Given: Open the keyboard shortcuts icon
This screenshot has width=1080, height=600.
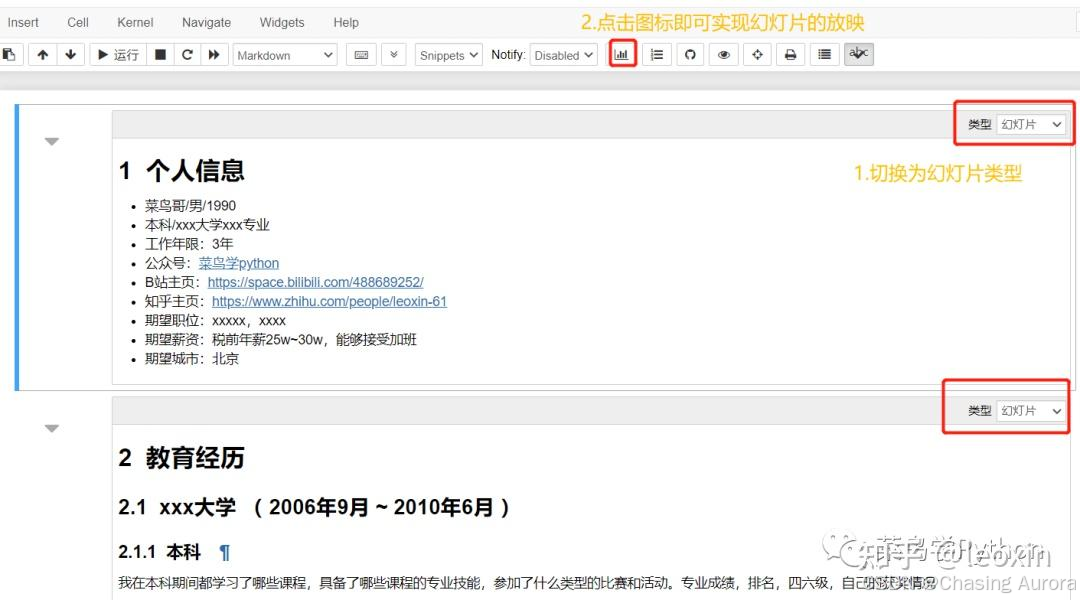Looking at the screenshot, I should pyautogui.click(x=360, y=55).
